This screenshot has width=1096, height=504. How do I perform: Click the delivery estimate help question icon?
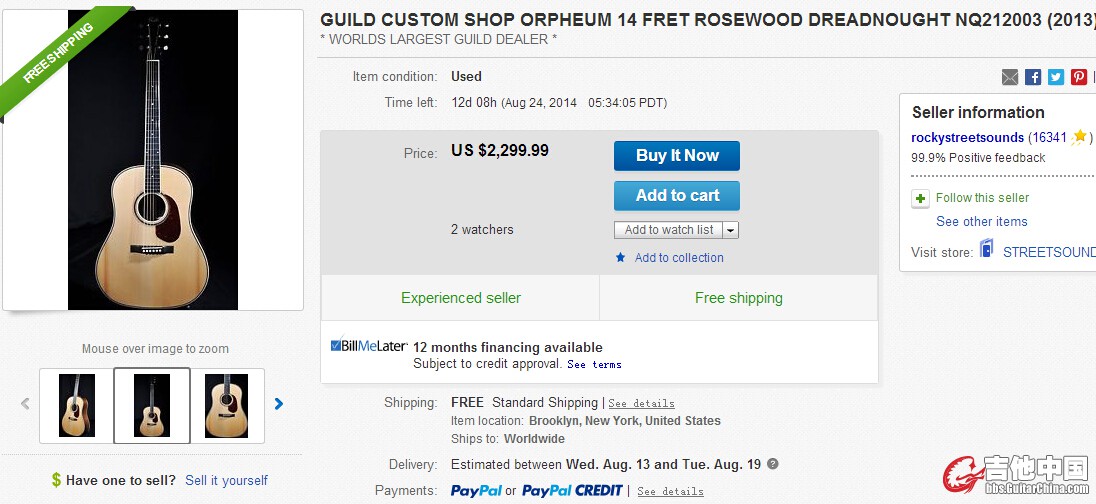pyautogui.click(x=772, y=463)
